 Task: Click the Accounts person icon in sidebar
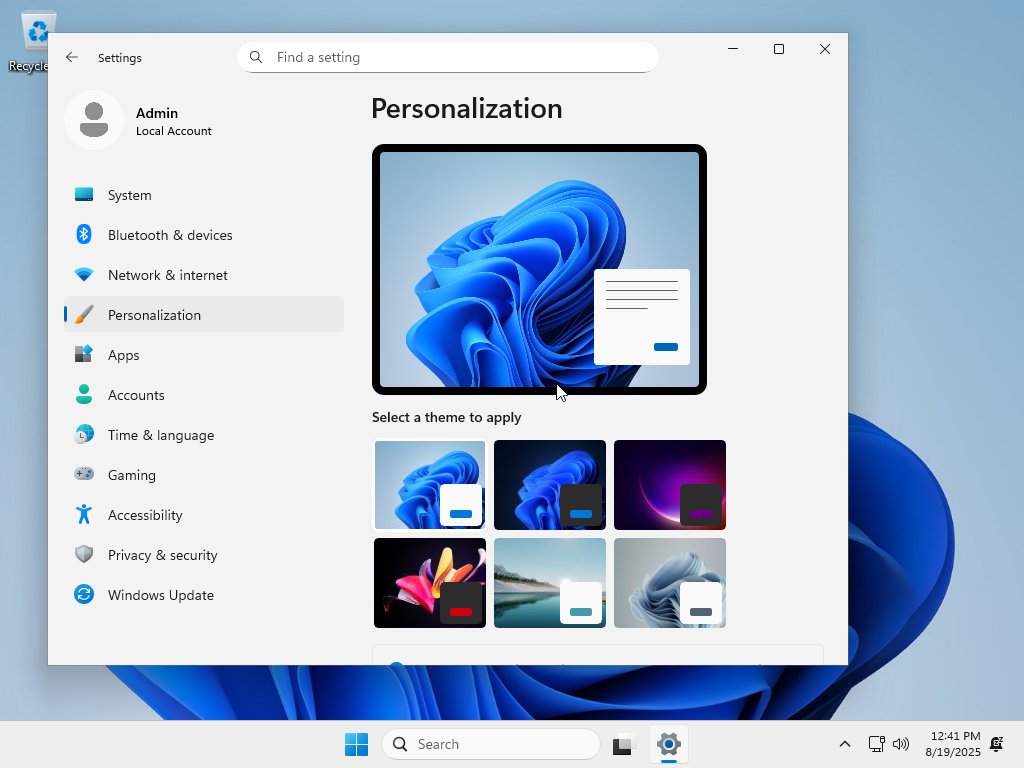pos(84,394)
